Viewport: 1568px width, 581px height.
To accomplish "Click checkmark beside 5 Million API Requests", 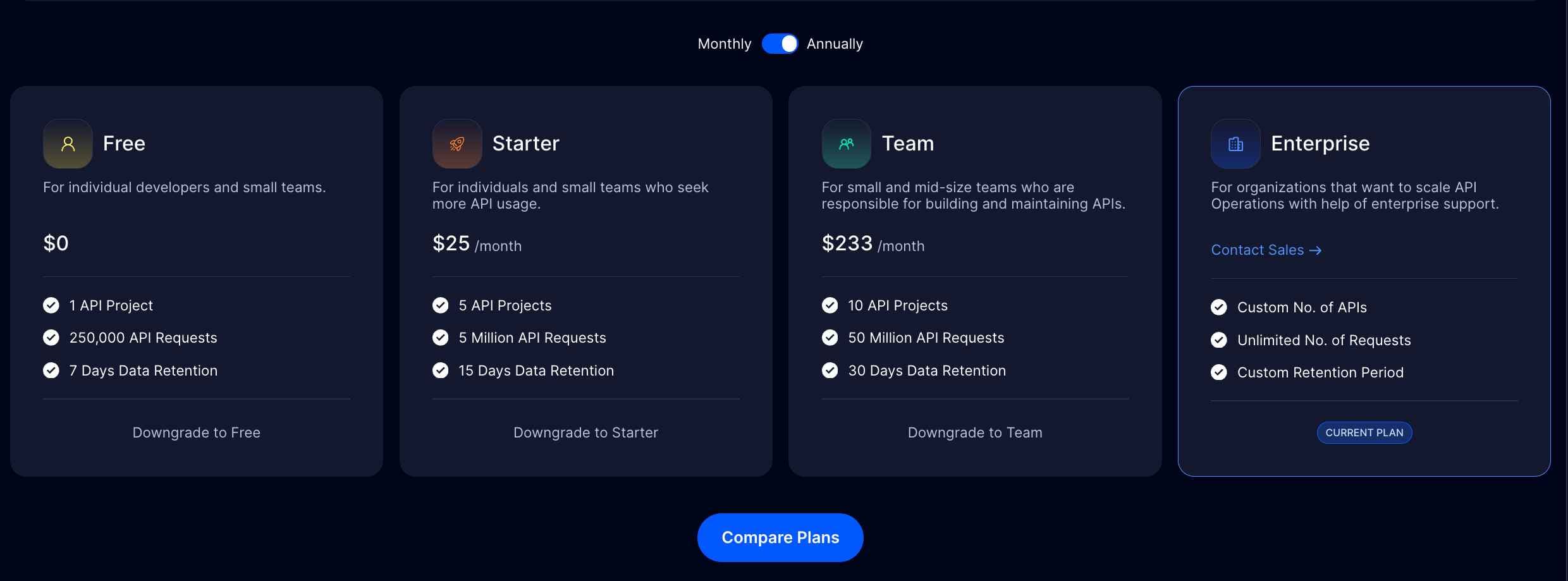I will [x=441, y=338].
